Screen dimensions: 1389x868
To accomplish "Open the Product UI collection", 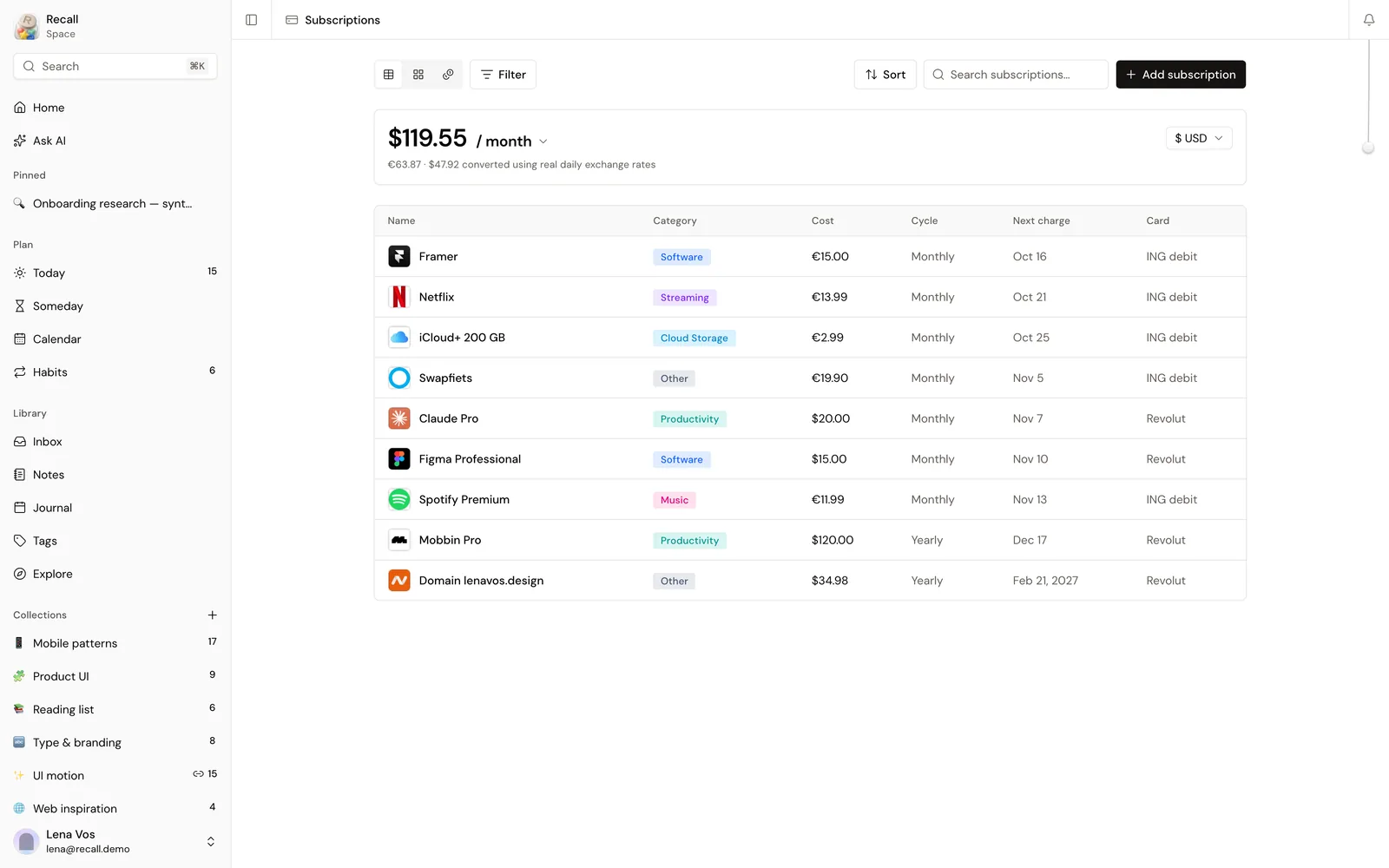I will pyautogui.click(x=115, y=676).
